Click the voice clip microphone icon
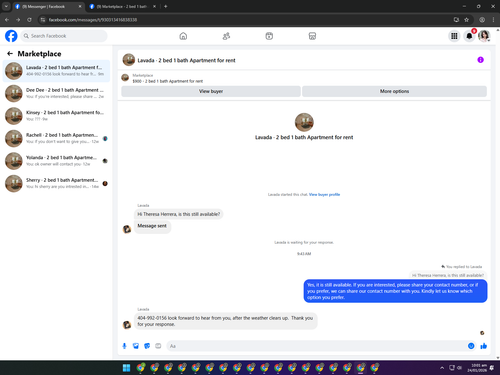The image size is (500, 375). 124,346
